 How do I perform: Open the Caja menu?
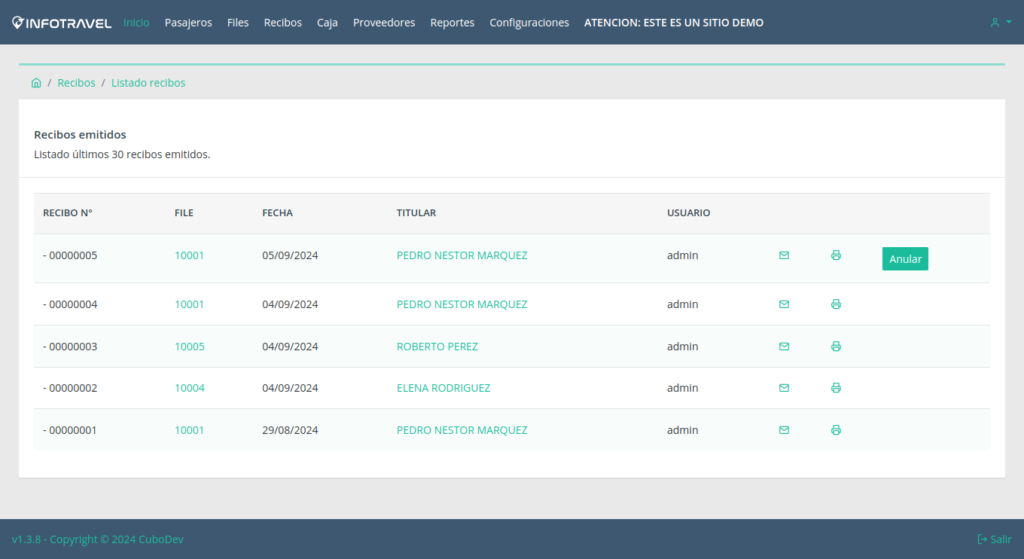(x=327, y=22)
